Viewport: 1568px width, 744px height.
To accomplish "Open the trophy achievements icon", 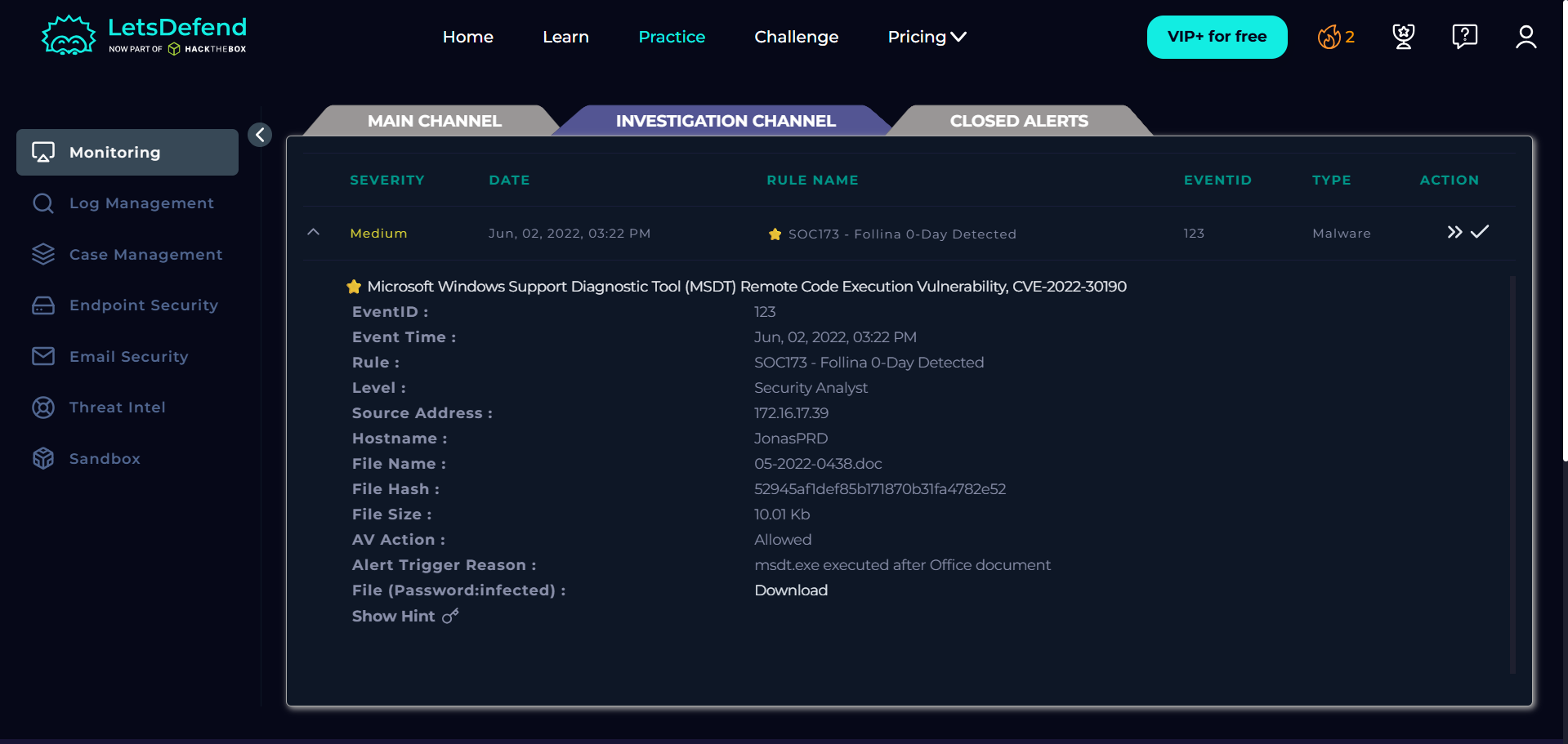I will tap(1404, 37).
